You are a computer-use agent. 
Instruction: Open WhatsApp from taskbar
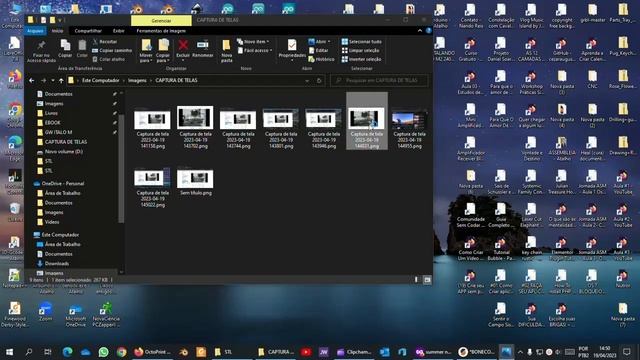tap(104, 352)
